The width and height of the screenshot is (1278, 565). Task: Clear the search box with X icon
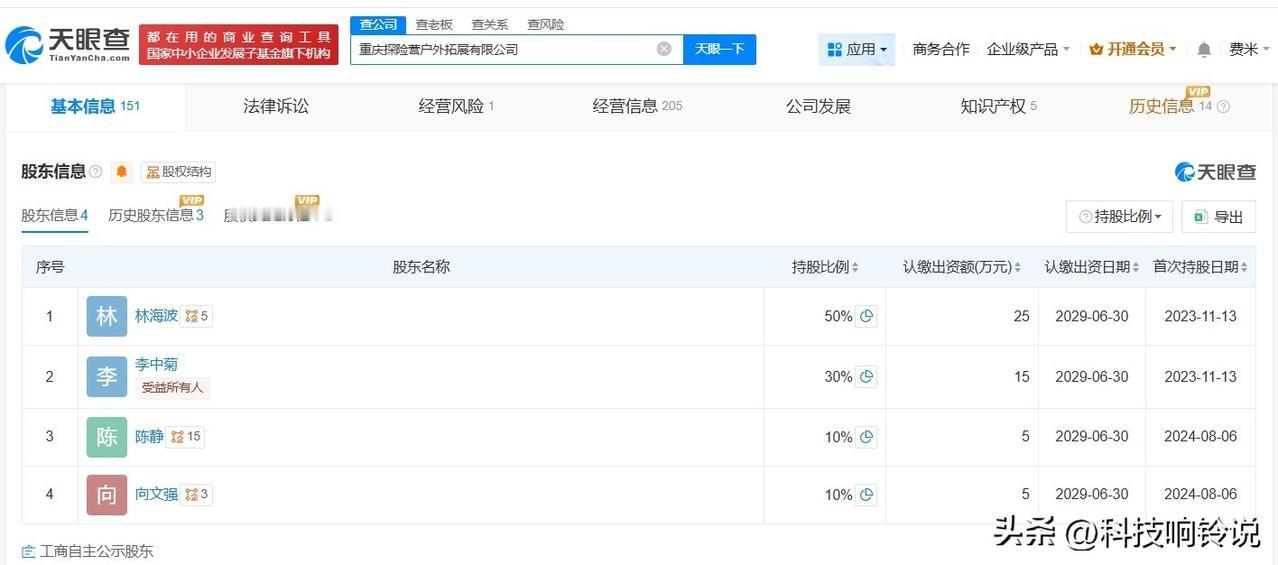pyautogui.click(x=664, y=49)
